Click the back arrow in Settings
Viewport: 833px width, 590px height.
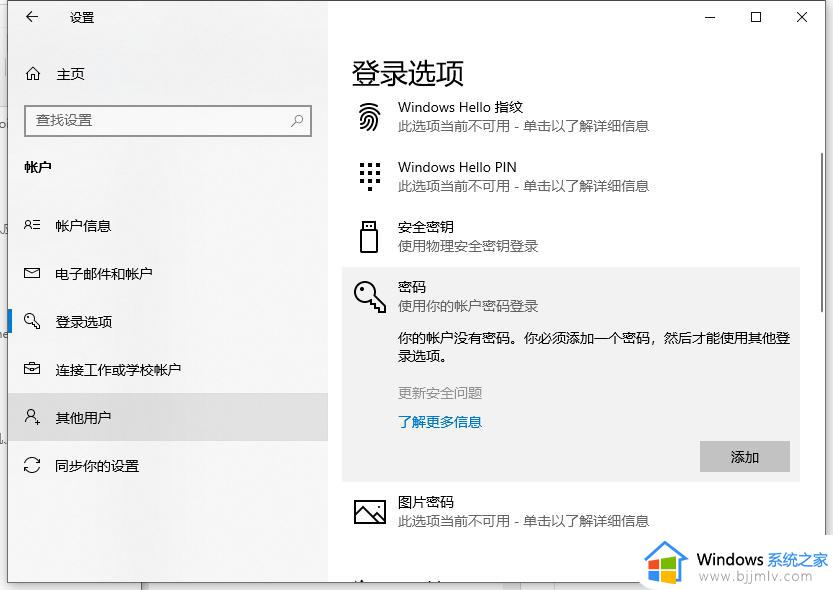tap(32, 16)
